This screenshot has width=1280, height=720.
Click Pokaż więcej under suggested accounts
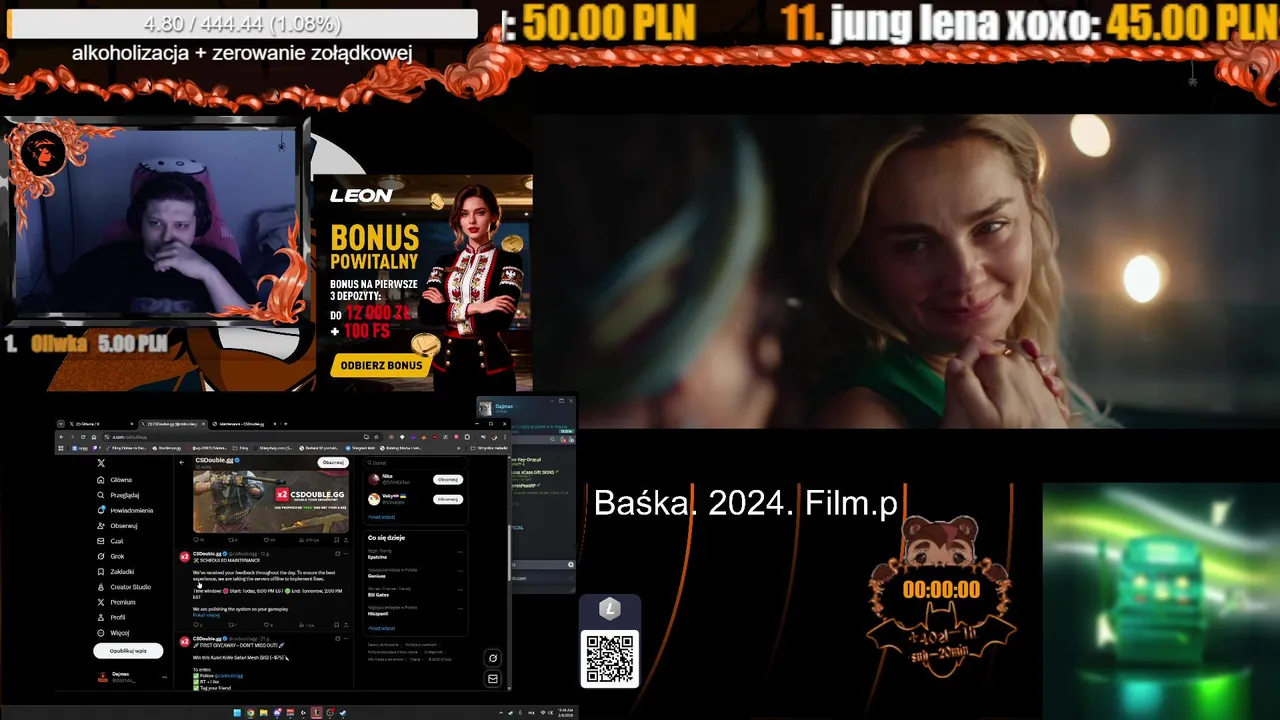(x=382, y=518)
